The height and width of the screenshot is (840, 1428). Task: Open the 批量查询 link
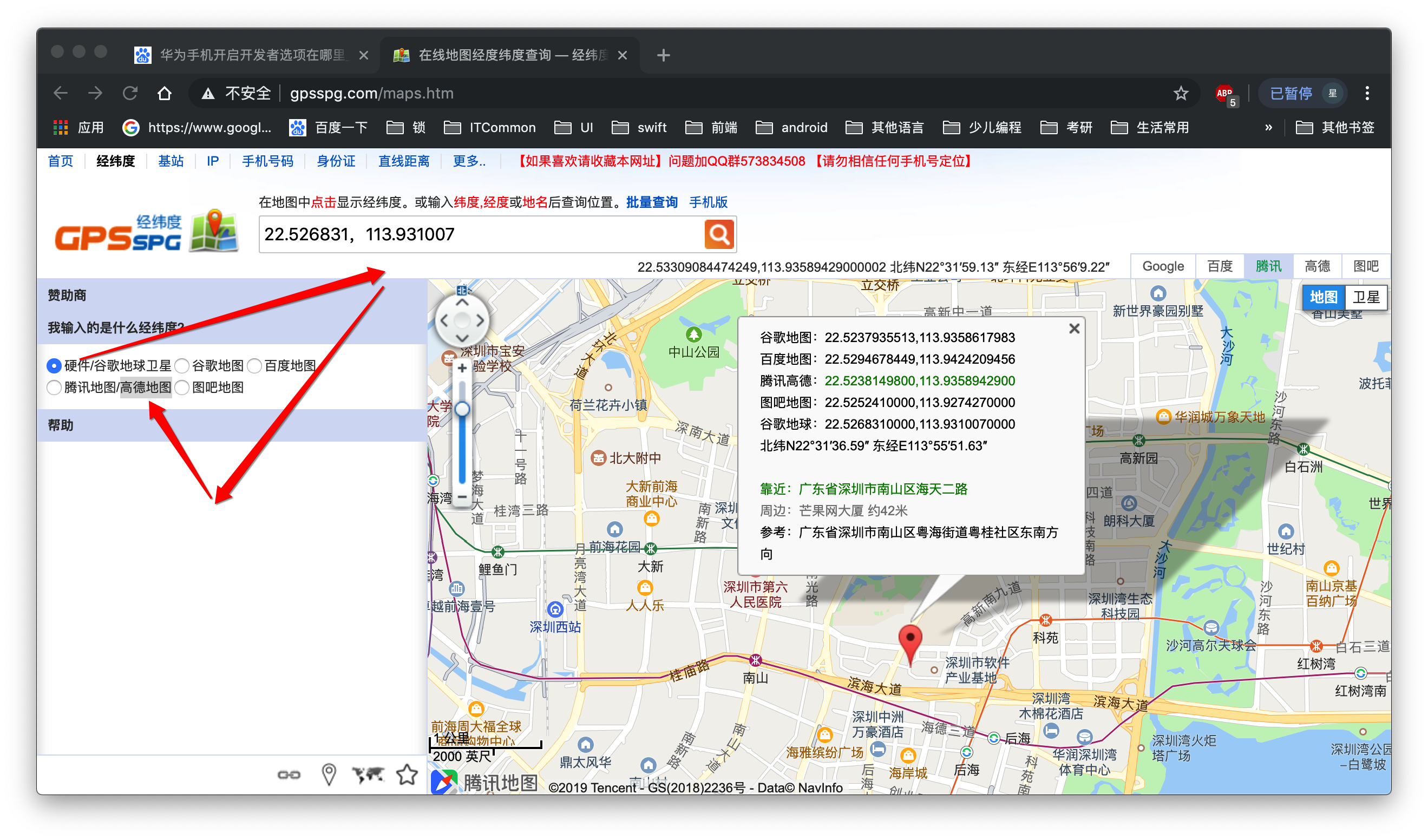[652, 202]
